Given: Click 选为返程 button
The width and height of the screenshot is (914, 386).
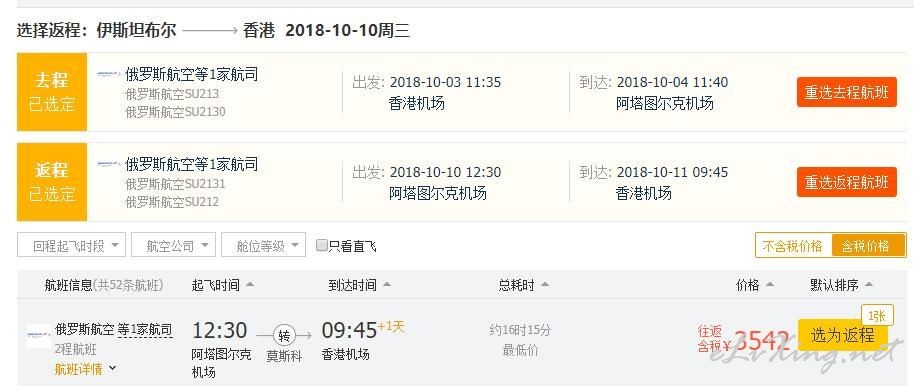Looking at the screenshot, I should click(842, 335).
